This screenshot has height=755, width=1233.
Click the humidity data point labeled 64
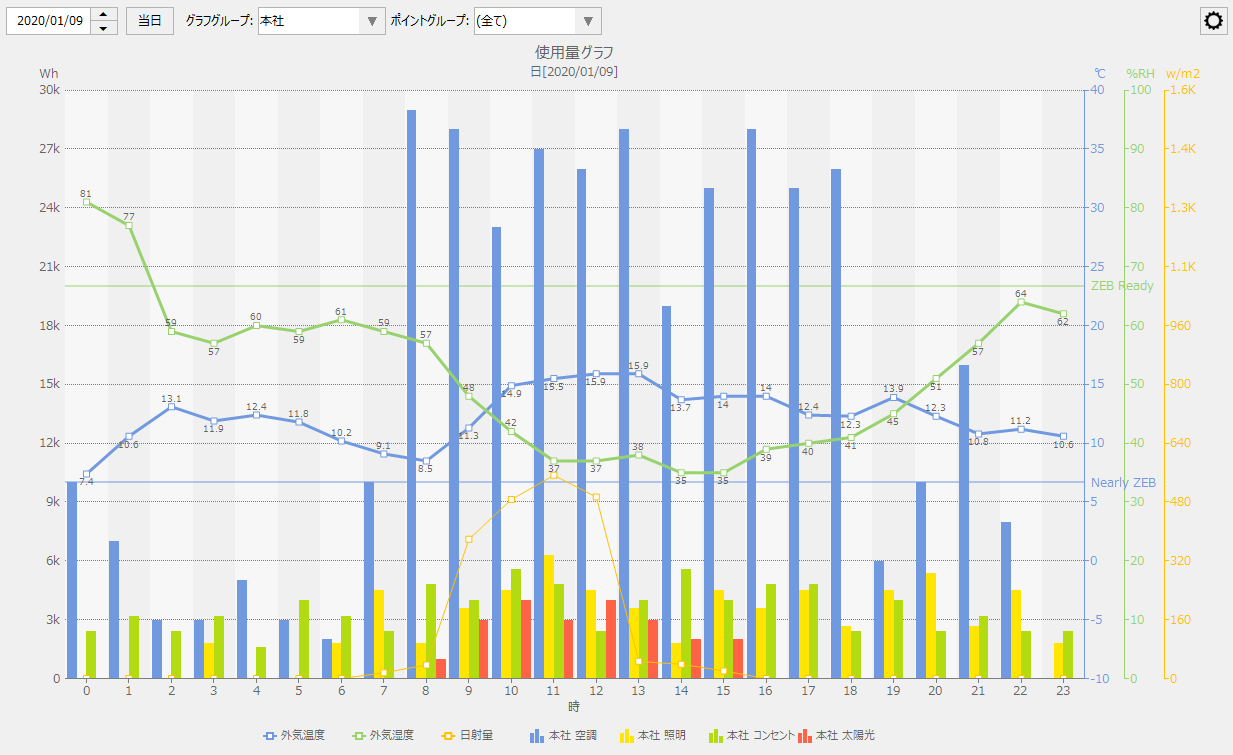point(1021,301)
